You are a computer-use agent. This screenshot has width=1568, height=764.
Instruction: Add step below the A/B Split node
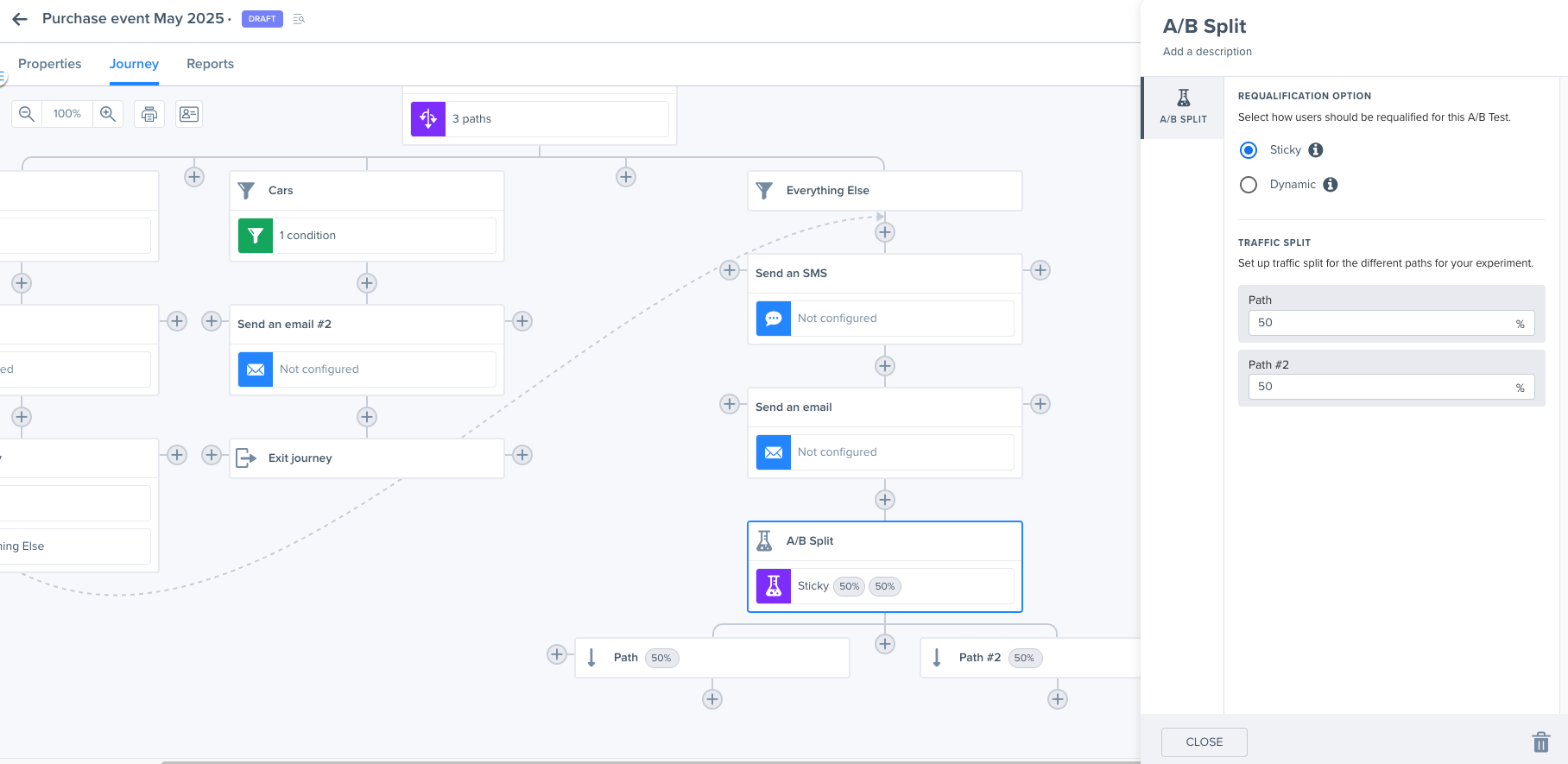[885, 644]
